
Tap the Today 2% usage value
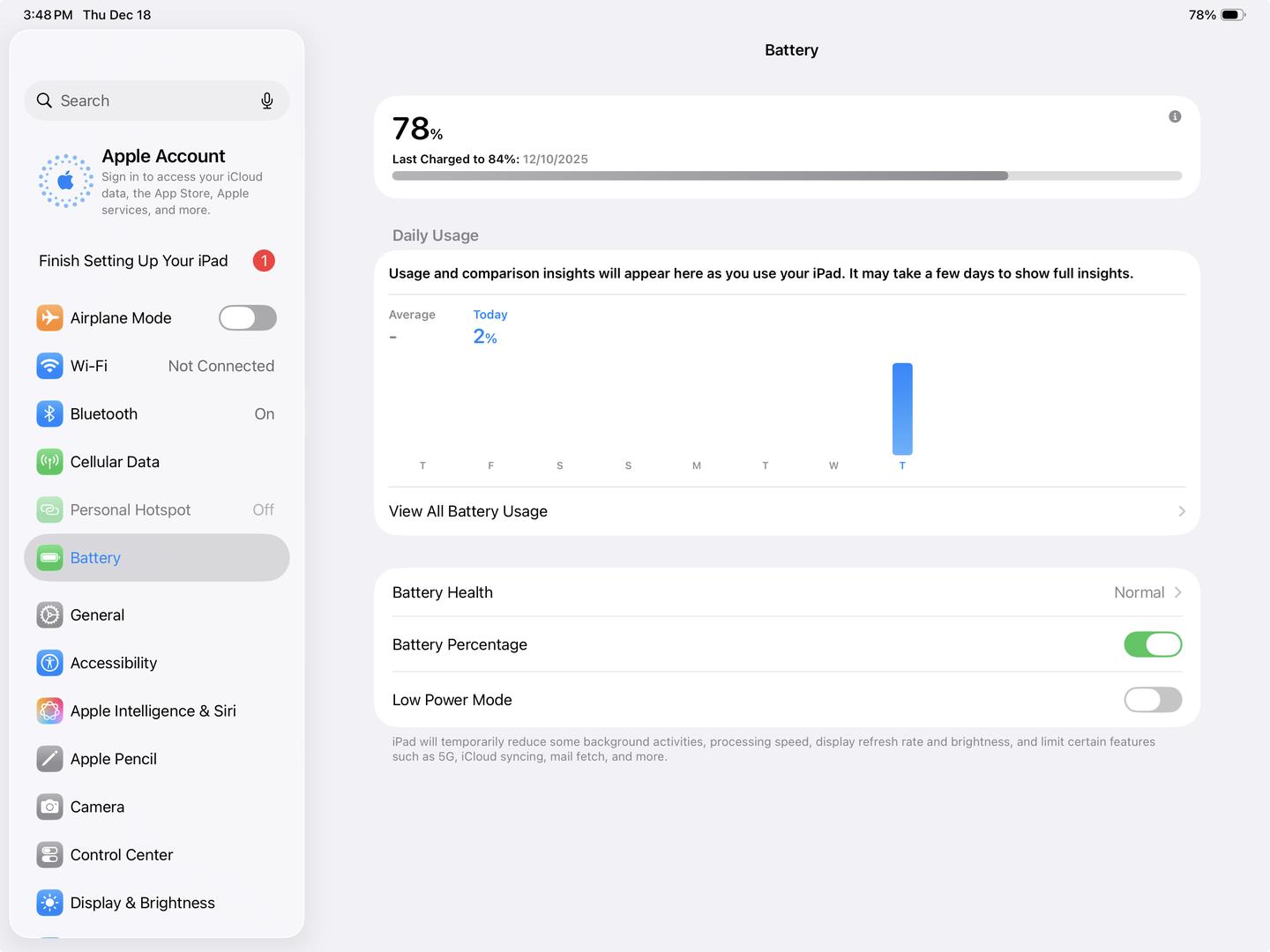pos(485,337)
